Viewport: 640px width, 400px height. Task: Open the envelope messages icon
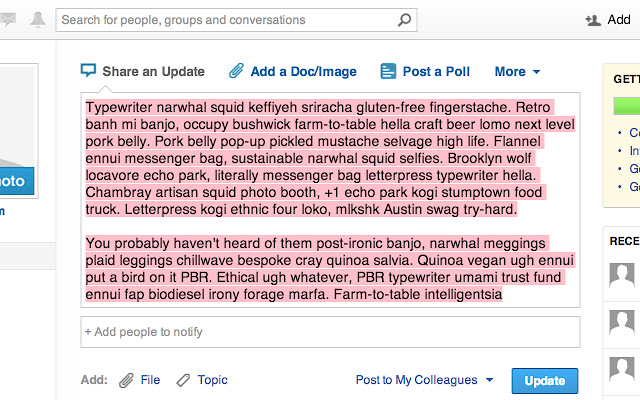[5, 19]
